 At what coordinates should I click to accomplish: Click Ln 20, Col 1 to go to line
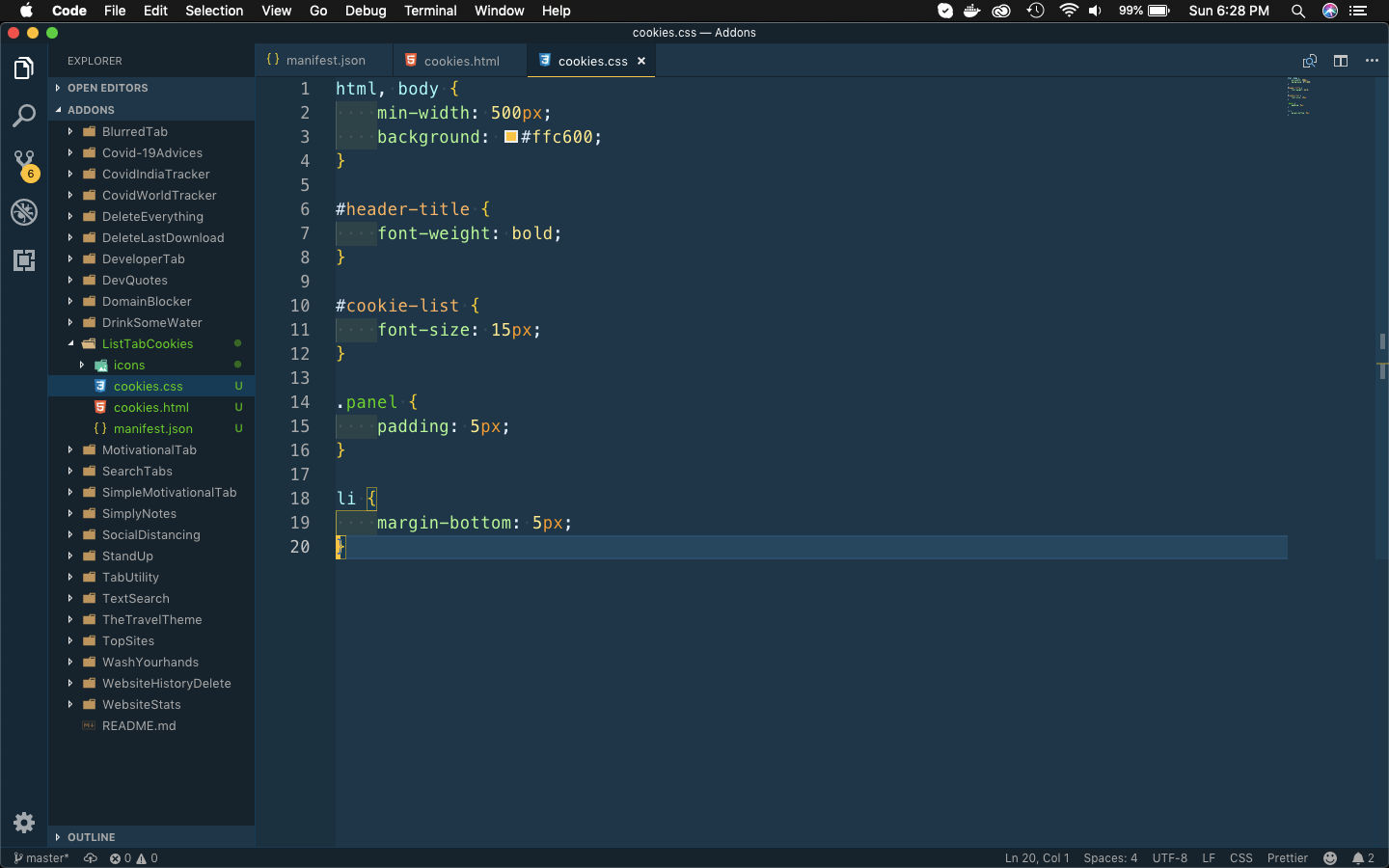pos(1037,858)
